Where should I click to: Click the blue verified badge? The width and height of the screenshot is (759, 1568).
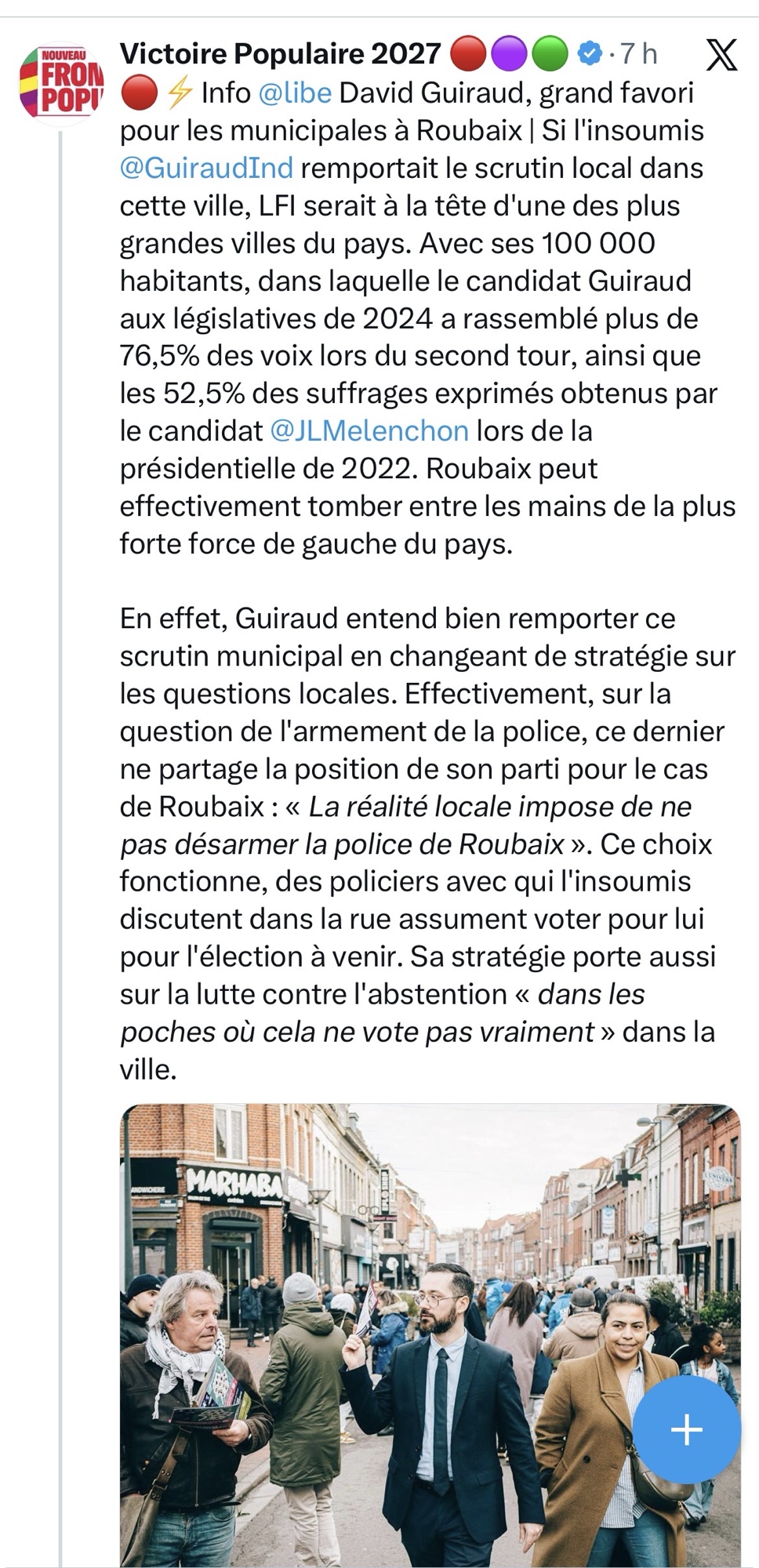pos(588,53)
